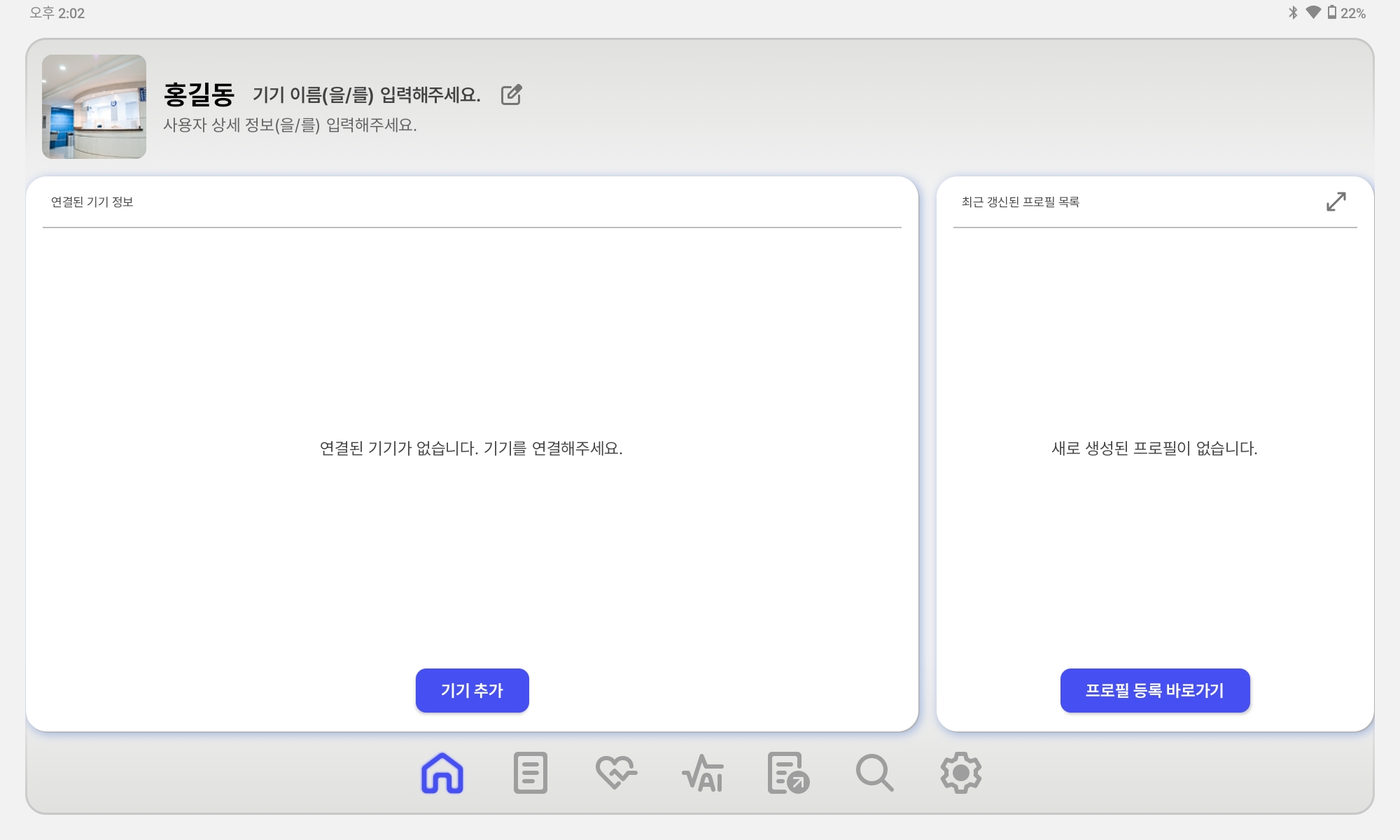This screenshot has width=1400, height=840.
Task: Click the 연결된 기기 정보 heading
Action: point(92,202)
